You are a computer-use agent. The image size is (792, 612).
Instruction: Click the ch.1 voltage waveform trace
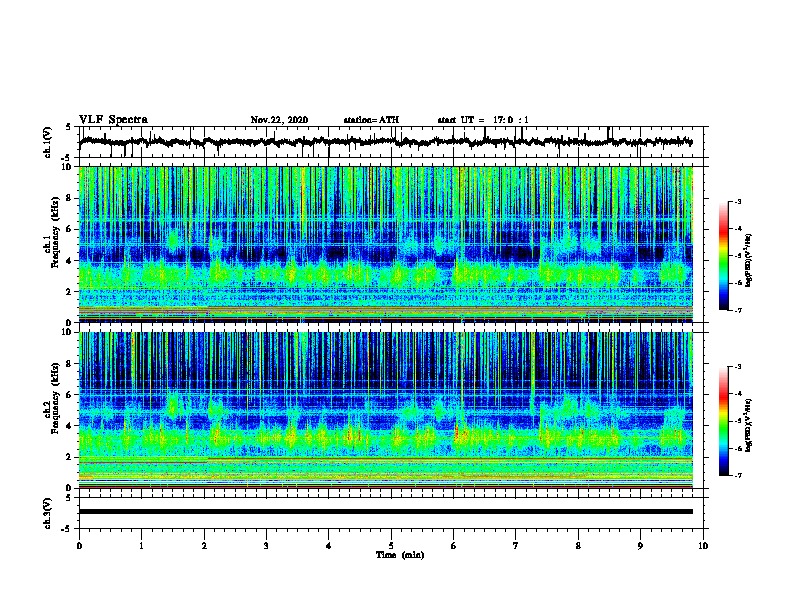tap(386, 142)
